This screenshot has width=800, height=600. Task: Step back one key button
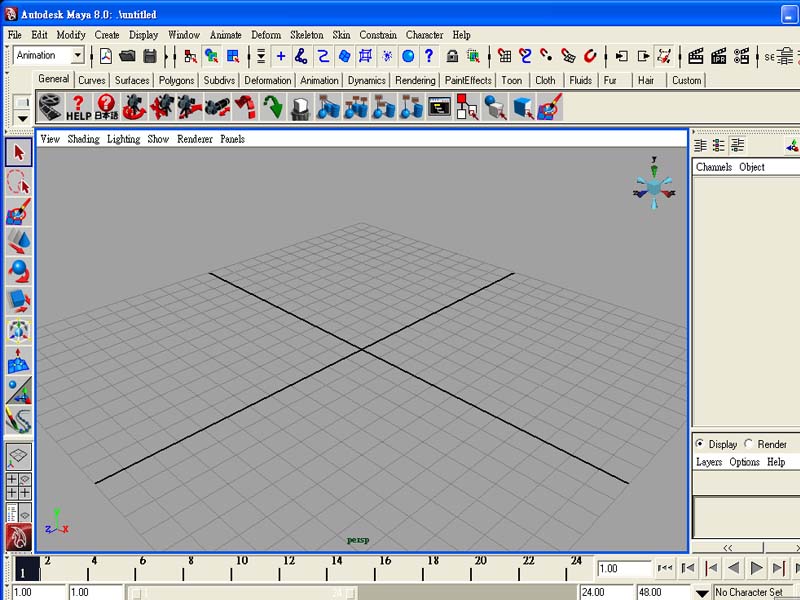(711, 568)
